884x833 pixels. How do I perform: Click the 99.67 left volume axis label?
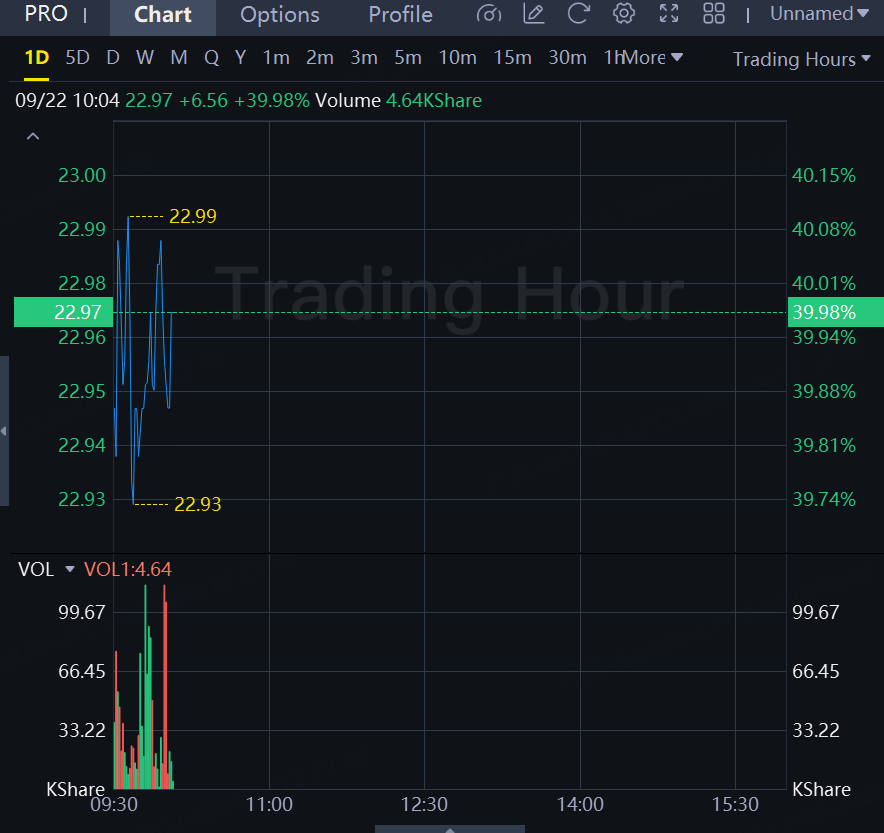click(82, 612)
